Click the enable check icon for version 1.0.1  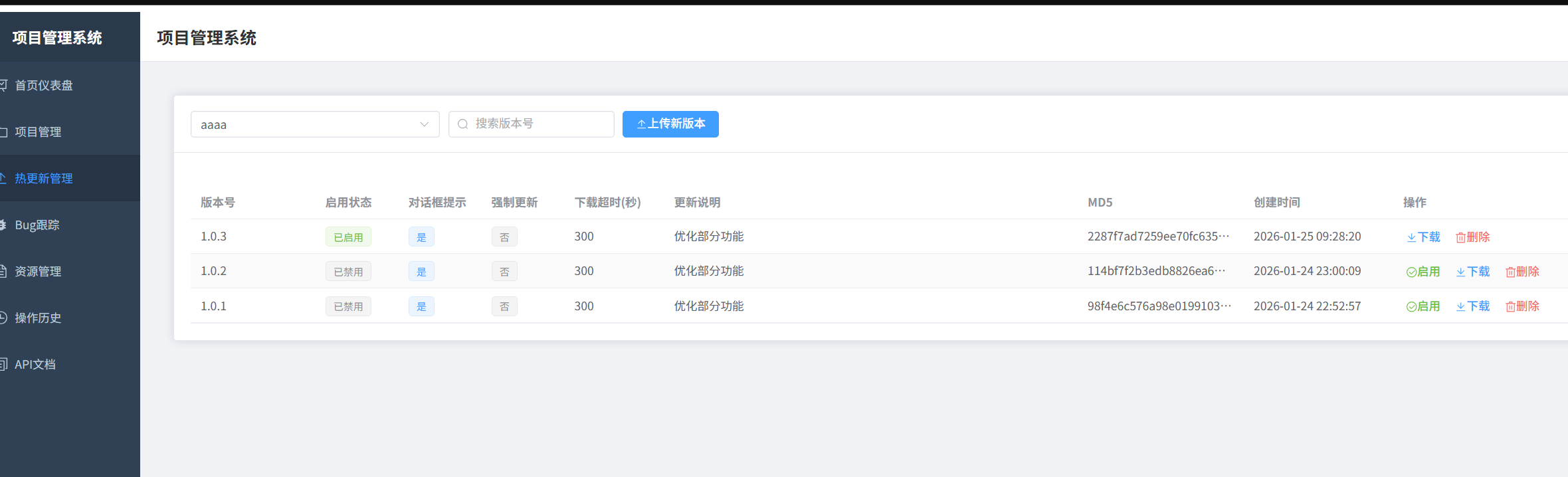point(1411,306)
